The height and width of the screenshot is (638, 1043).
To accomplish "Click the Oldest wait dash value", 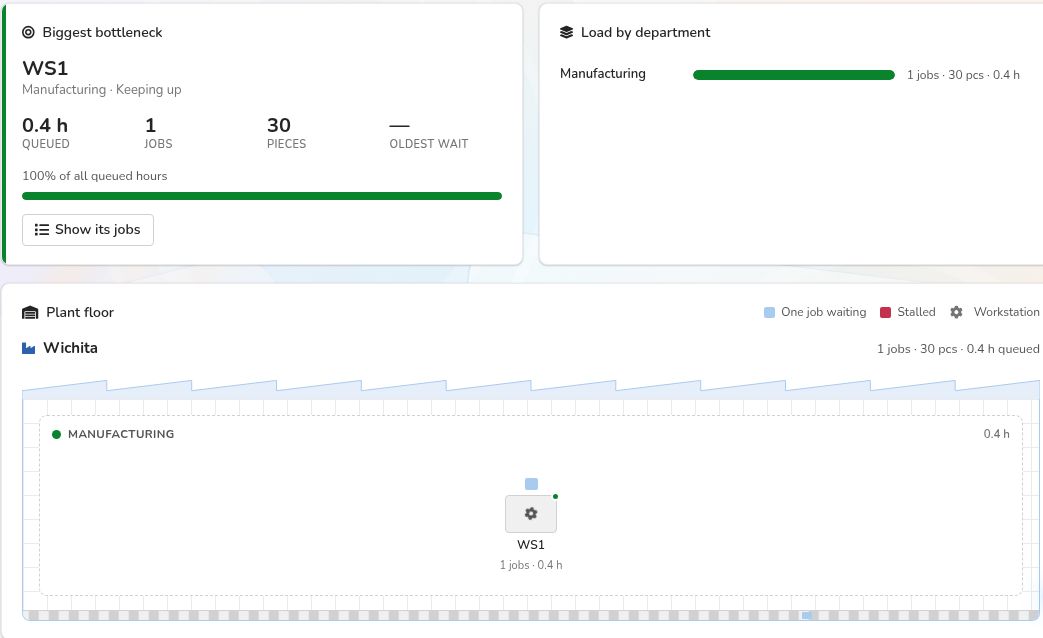I will 399,125.
